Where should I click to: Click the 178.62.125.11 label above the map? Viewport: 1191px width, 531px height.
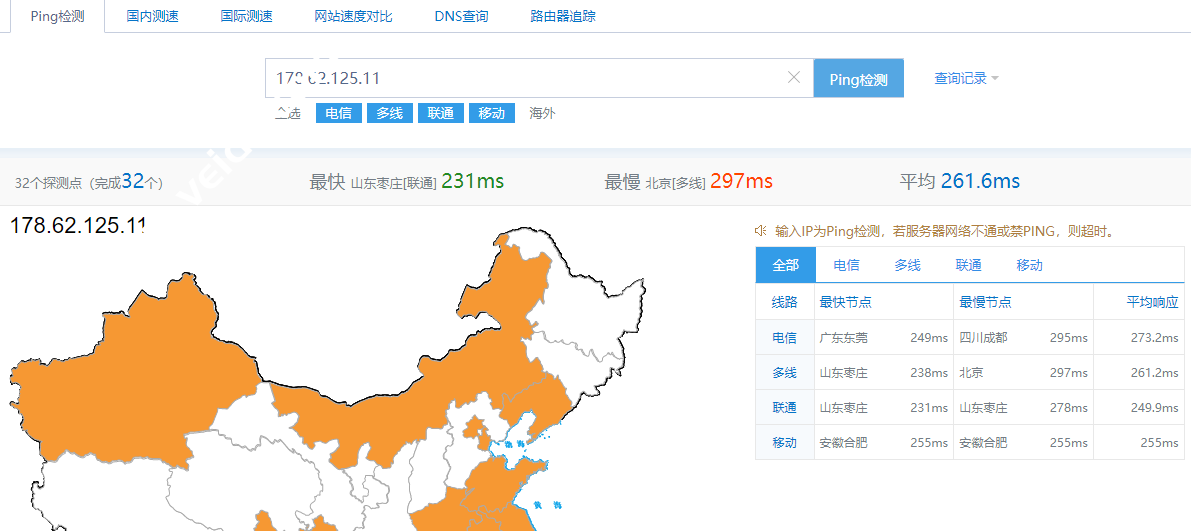[x=77, y=225]
